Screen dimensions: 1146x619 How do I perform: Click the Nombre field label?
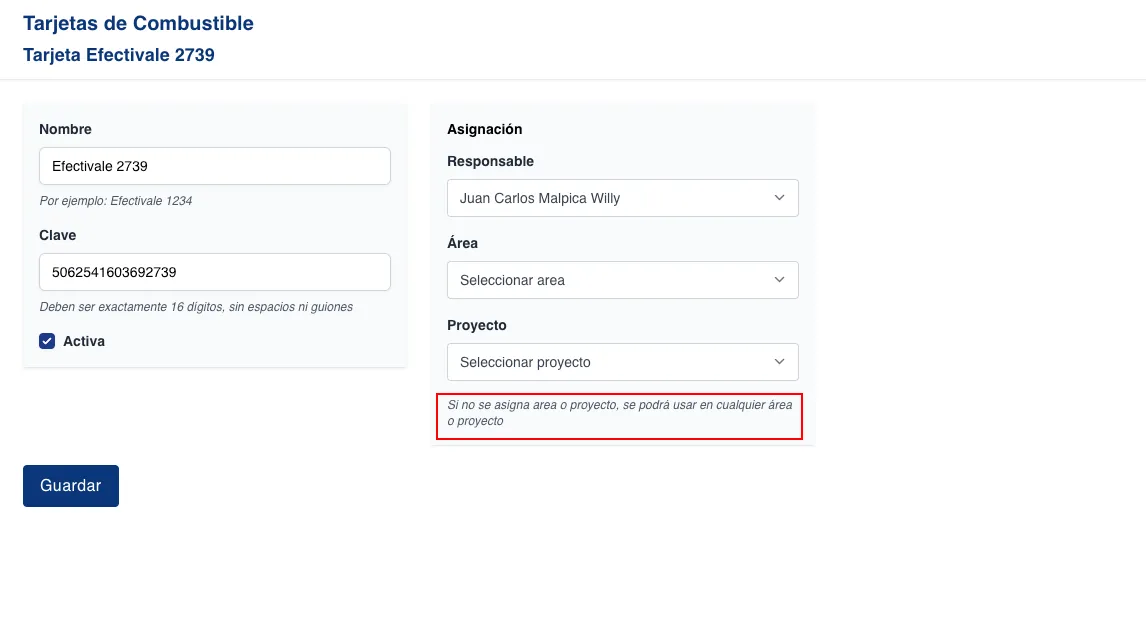tap(65, 129)
